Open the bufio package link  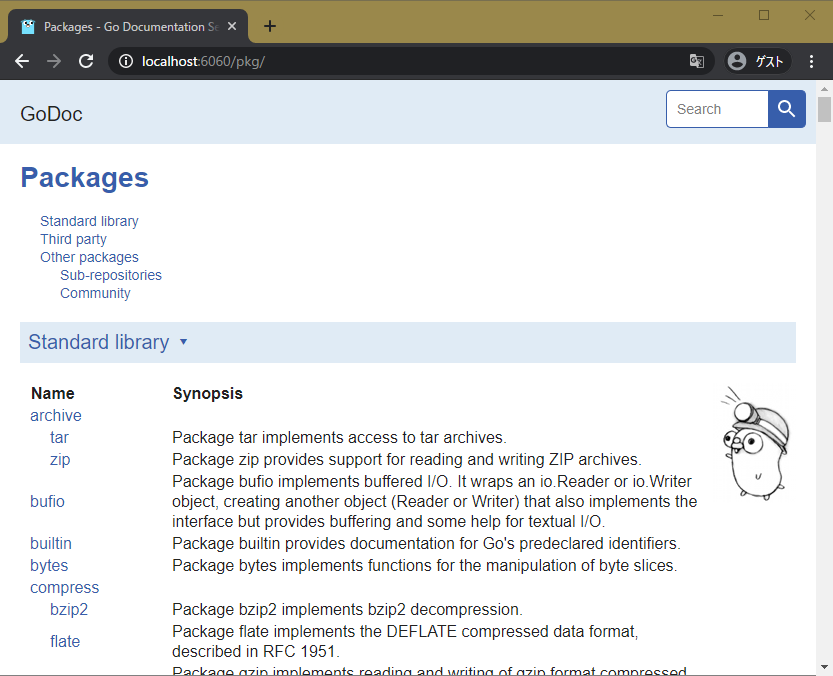pos(47,501)
